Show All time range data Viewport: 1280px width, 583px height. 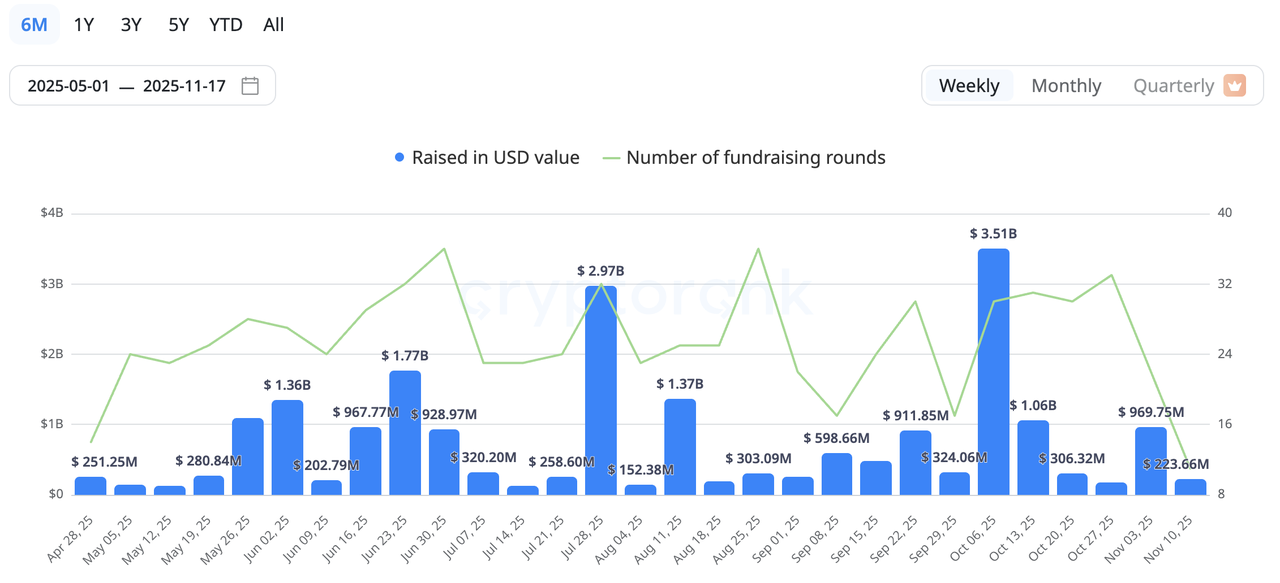(273, 25)
